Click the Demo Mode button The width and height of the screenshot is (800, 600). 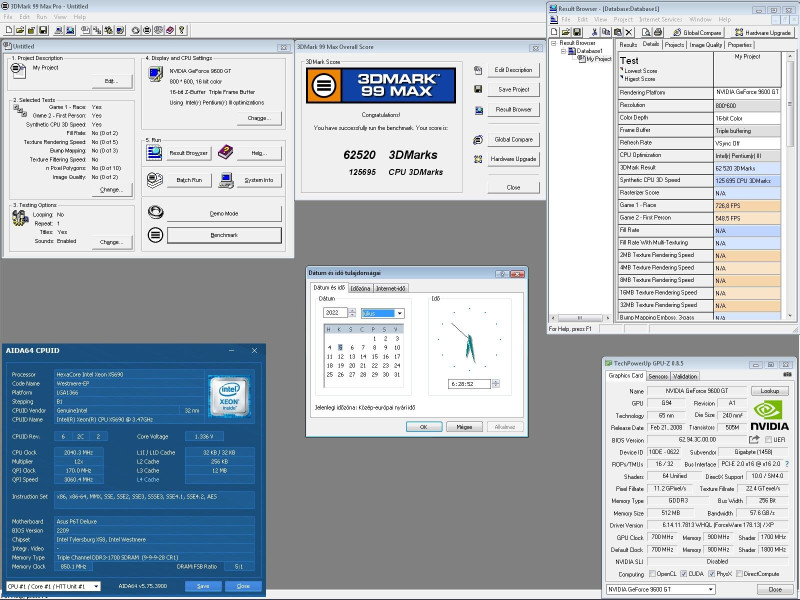[x=224, y=214]
